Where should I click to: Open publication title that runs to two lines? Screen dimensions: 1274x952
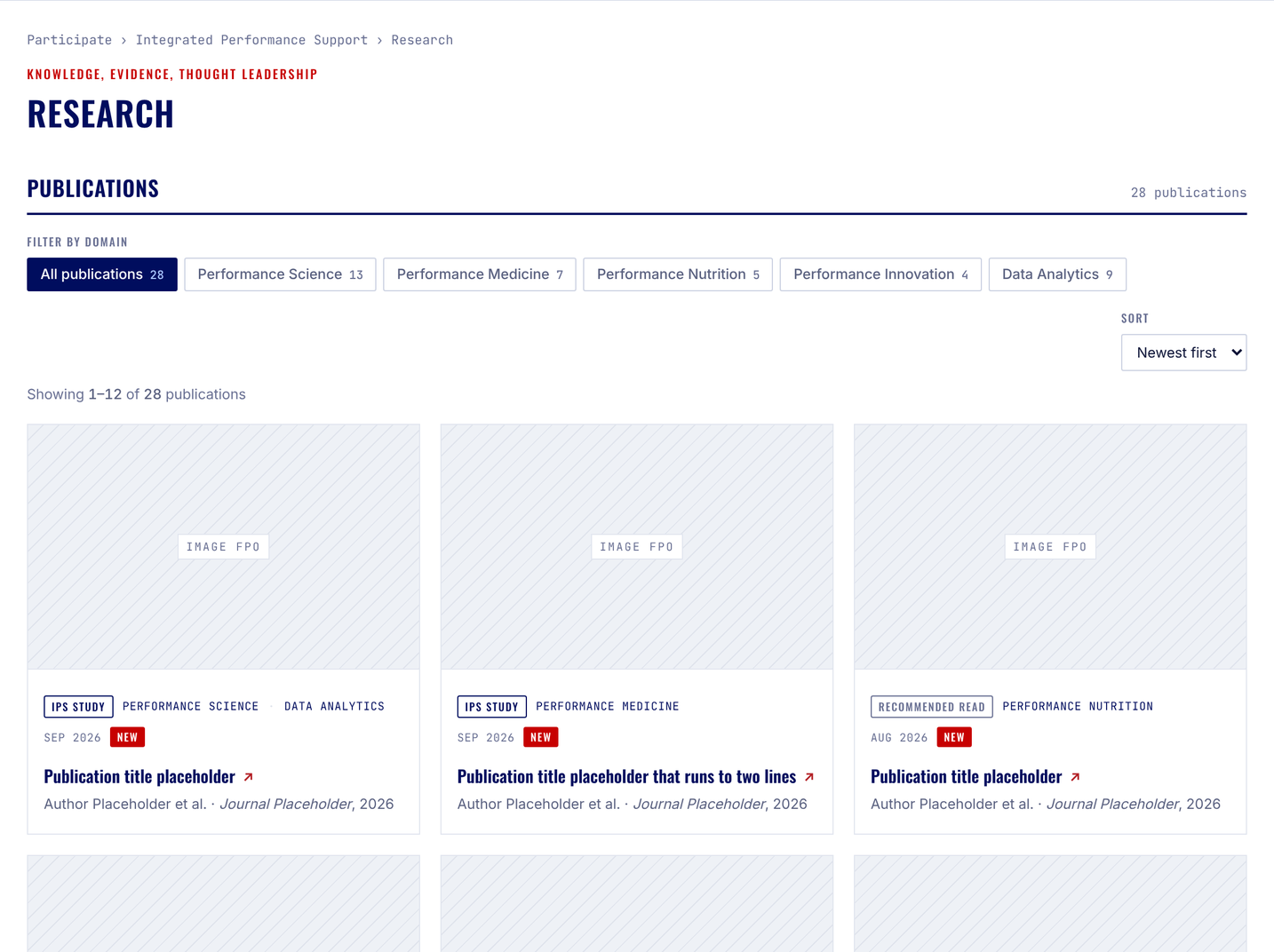pyautogui.click(x=626, y=777)
